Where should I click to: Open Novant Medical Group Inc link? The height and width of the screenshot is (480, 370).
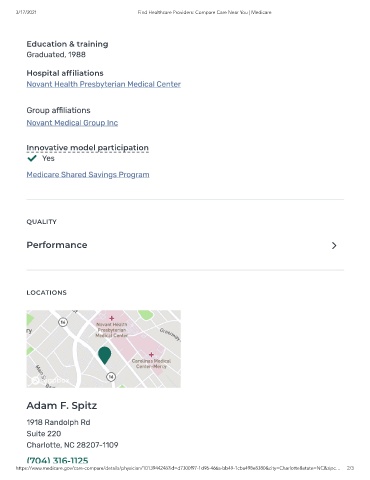pos(72,123)
